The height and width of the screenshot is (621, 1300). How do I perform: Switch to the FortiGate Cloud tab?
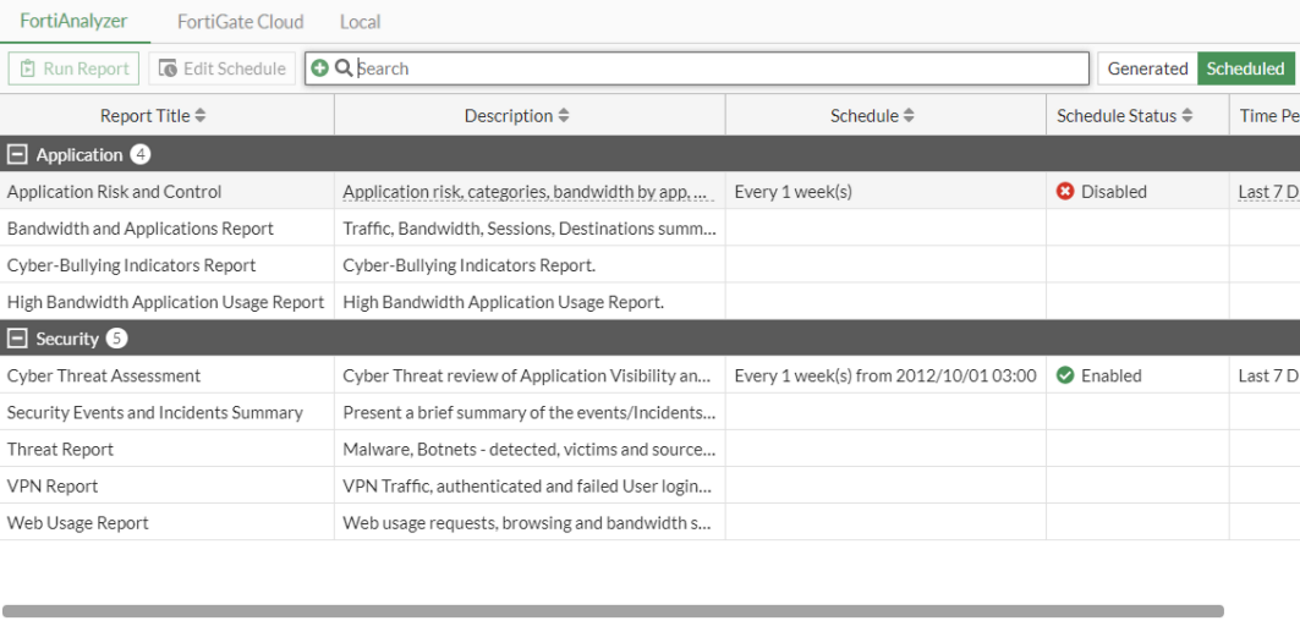point(240,21)
